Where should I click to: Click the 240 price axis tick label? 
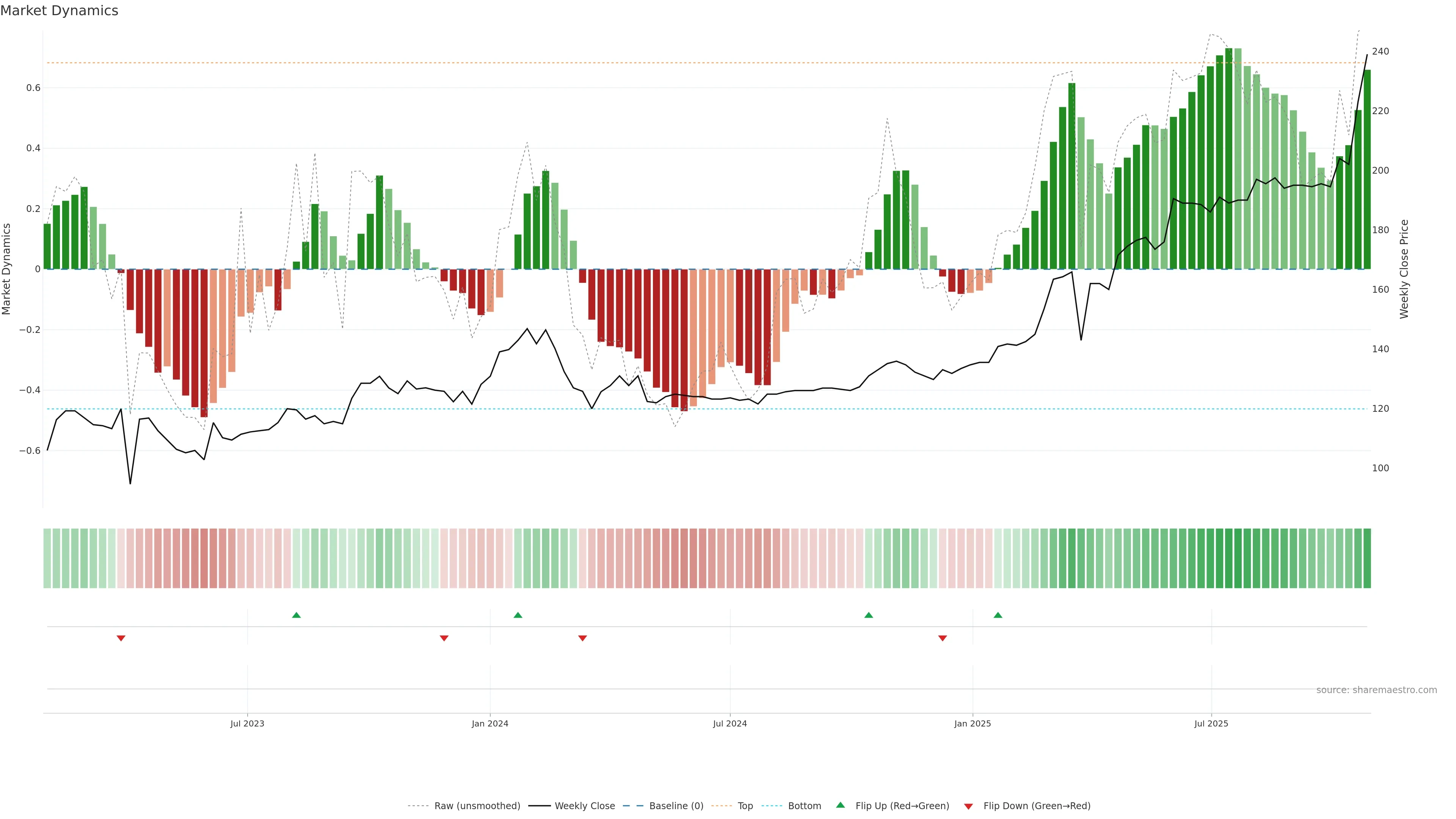(x=1380, y=52)
